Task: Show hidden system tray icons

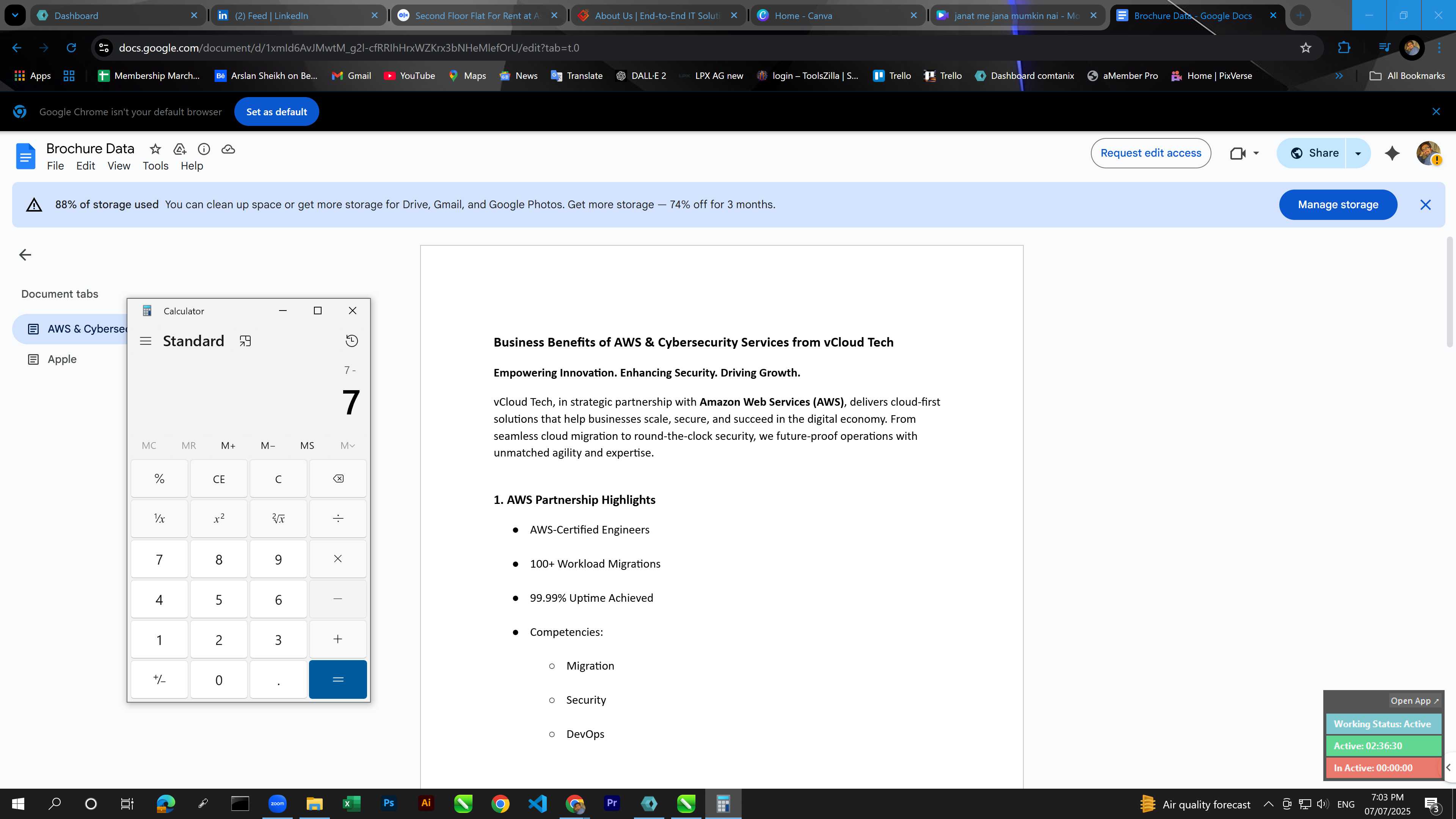Action: [1268, 804]
